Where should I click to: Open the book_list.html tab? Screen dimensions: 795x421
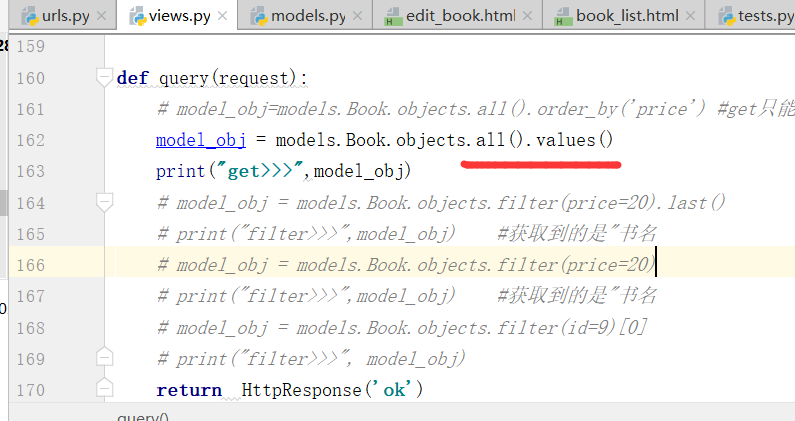pos(624,16)
